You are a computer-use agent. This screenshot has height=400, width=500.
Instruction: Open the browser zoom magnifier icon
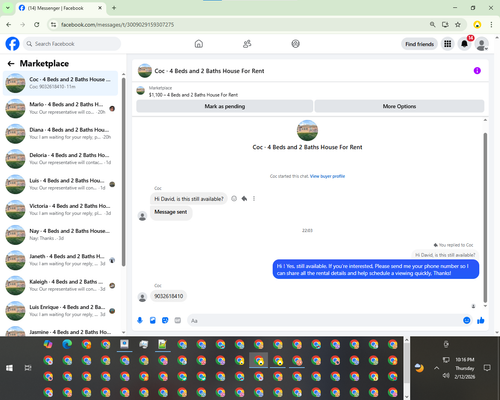point(432,24)
